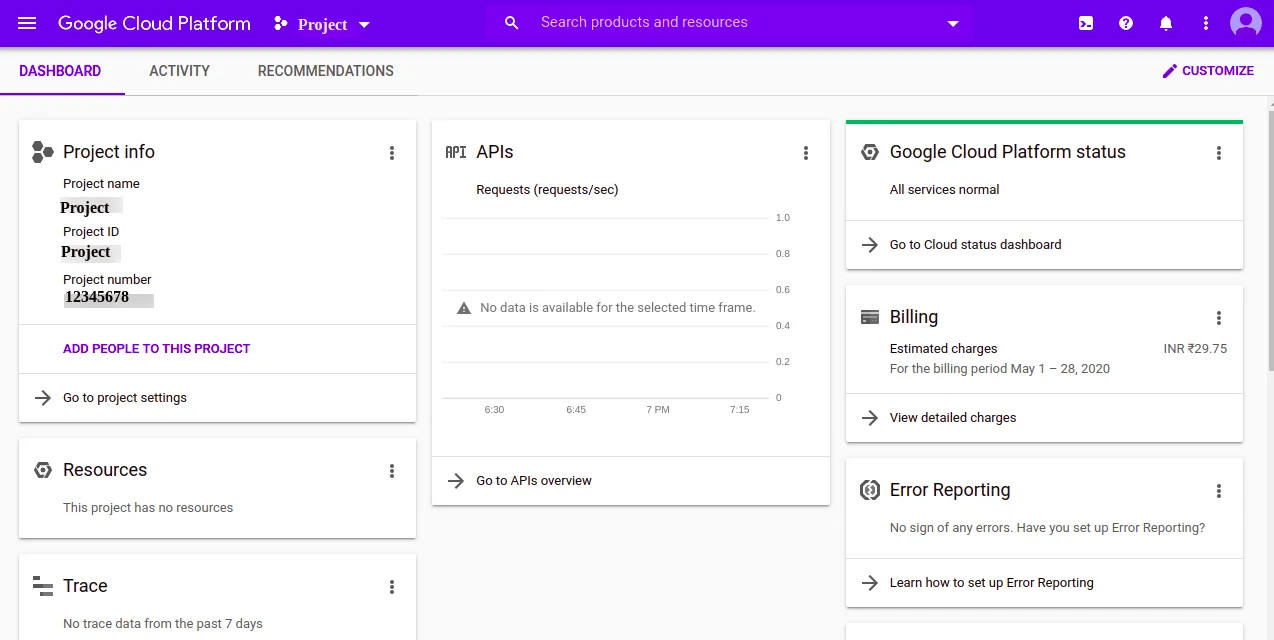Open Project info card options menu

click(x=392, y=153)
